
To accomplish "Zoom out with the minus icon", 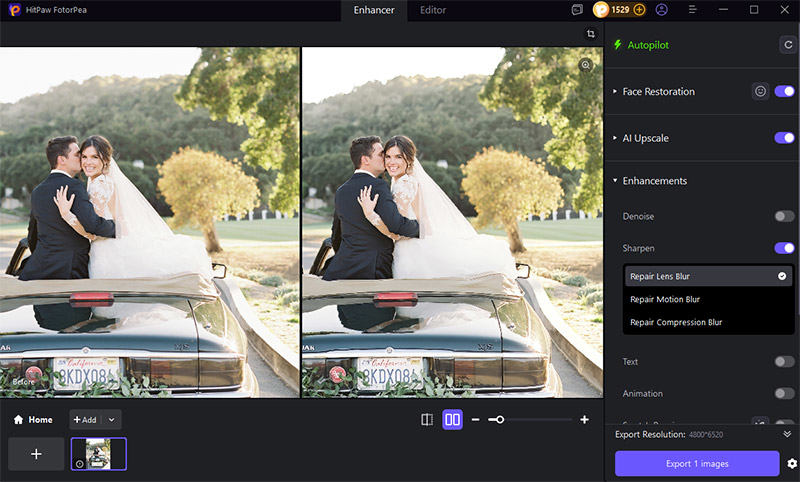I will pos(476,419).
